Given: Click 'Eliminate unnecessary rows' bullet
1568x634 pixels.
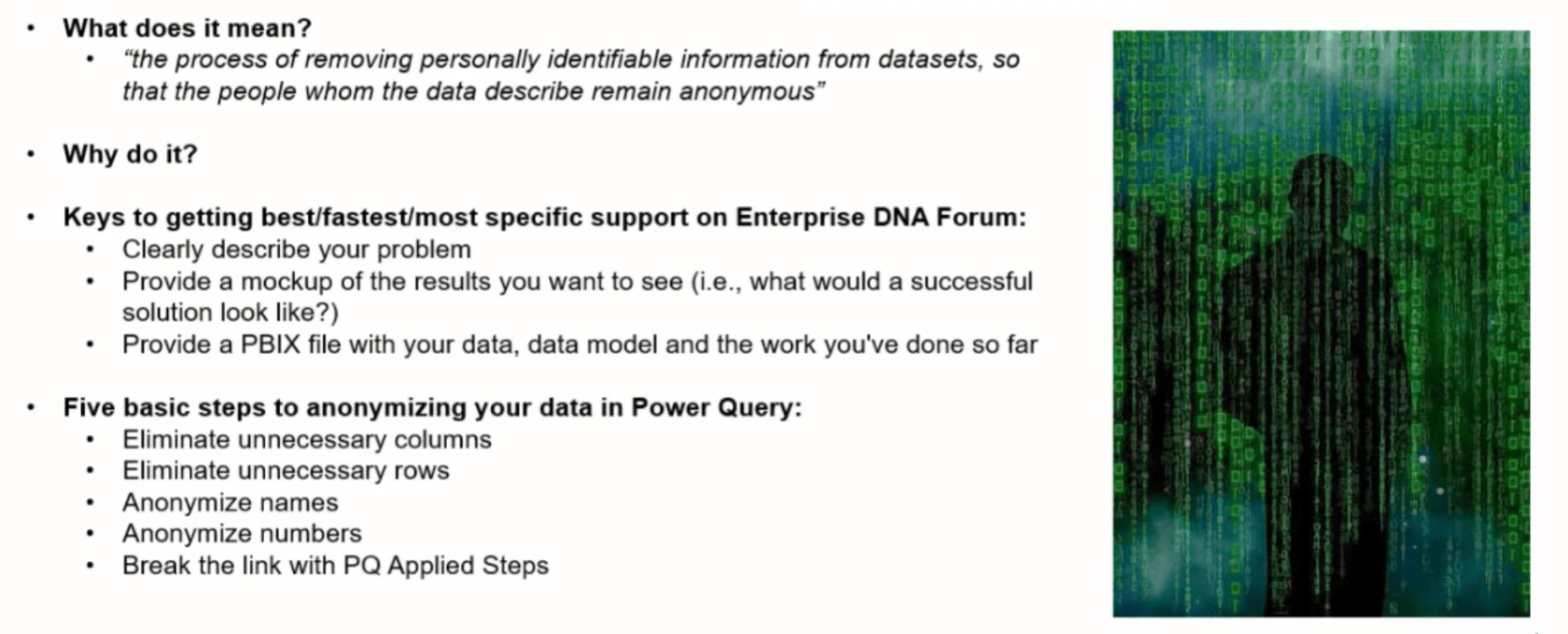Looking at the screenshot, I should pyautogui.click(x=286, y=471).
